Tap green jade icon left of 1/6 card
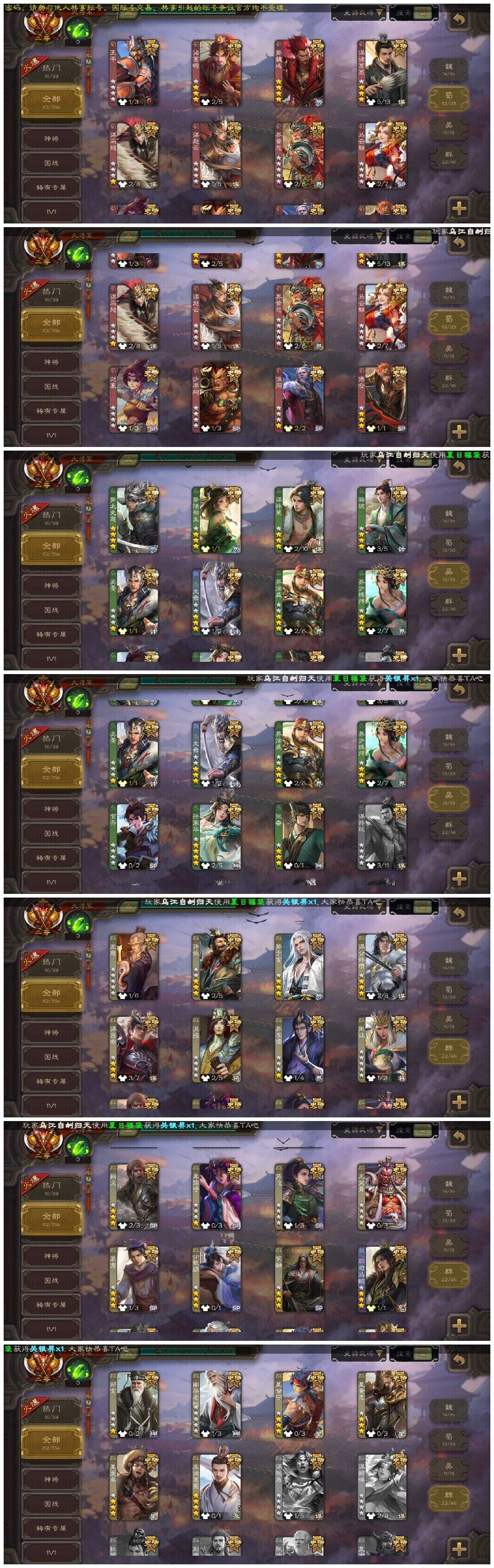The width and height of the screenshot is (494, 1568). [x=77, y=922]
